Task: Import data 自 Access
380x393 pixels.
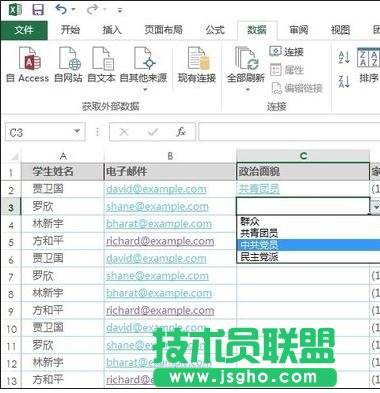Action: tap(28, 65)
